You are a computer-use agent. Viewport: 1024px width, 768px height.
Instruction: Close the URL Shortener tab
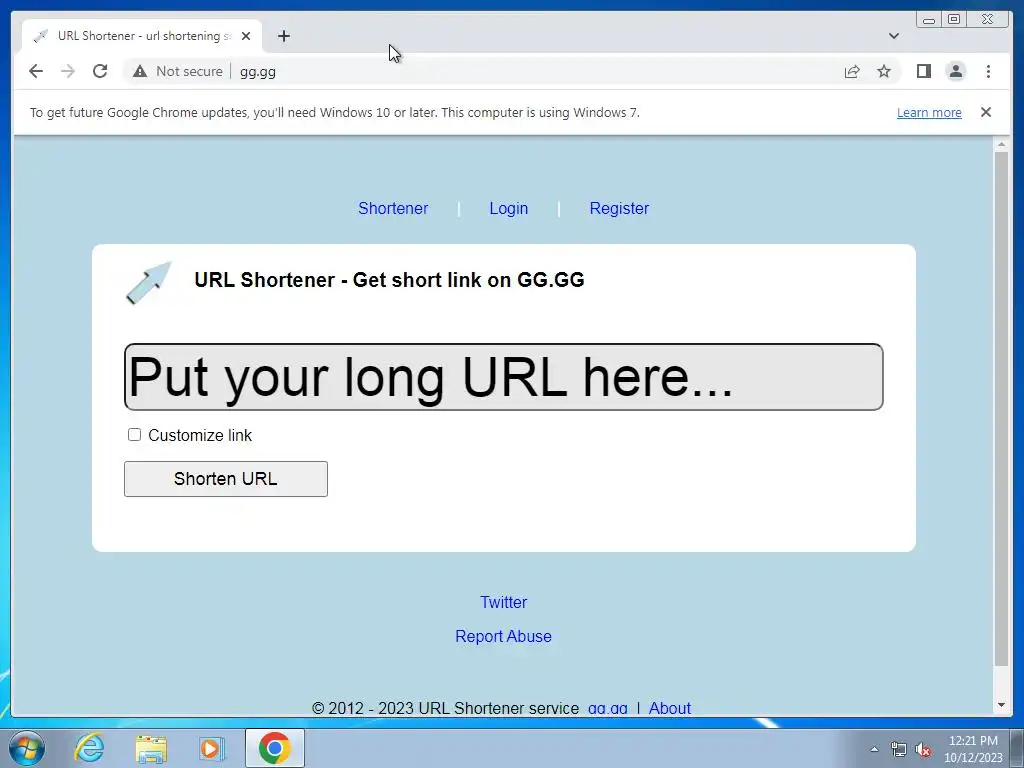click(x=246, y=36)
